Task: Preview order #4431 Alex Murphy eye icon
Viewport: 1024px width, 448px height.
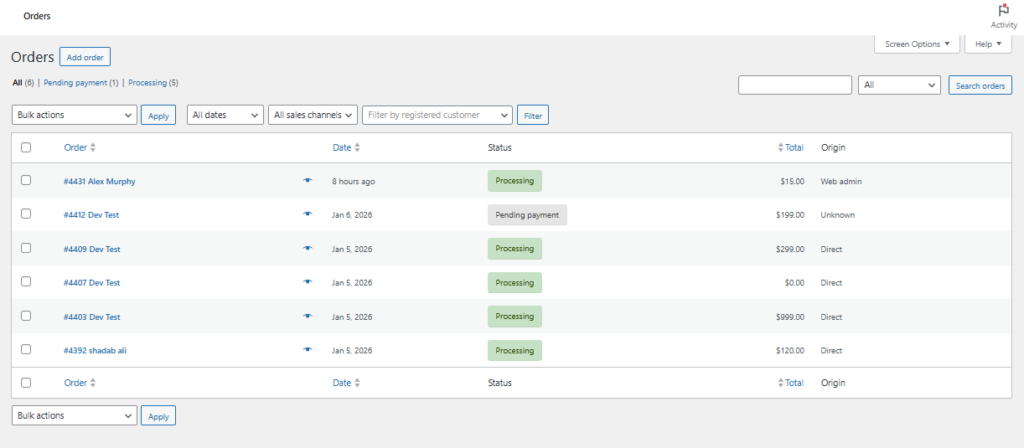Action: [308, 181]
